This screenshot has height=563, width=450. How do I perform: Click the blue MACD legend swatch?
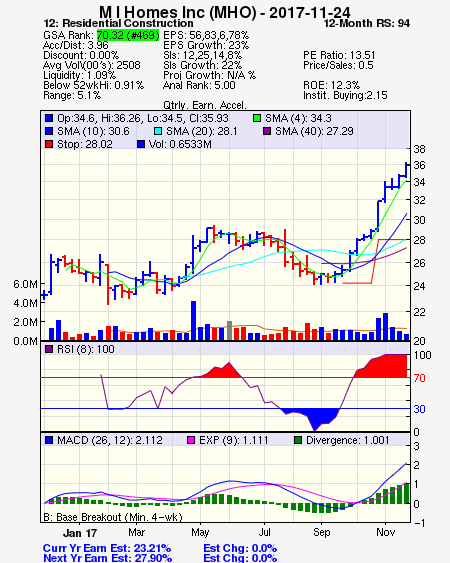(49, 440)
